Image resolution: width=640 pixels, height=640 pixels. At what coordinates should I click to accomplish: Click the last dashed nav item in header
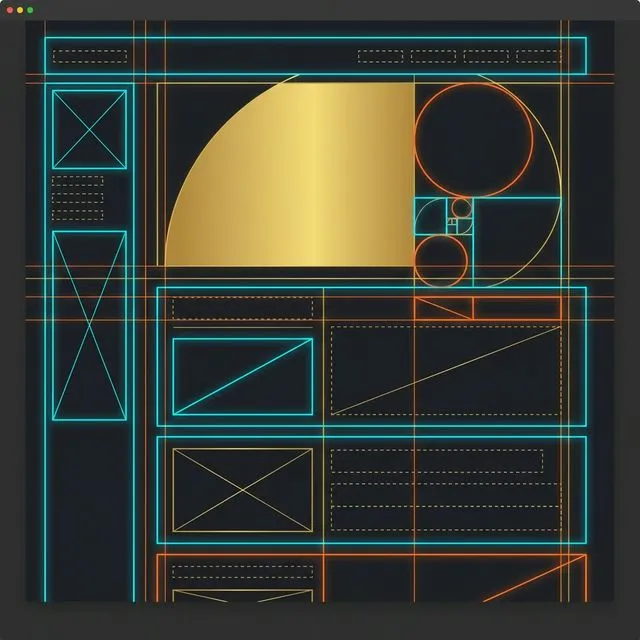click(x=539, y=56)
